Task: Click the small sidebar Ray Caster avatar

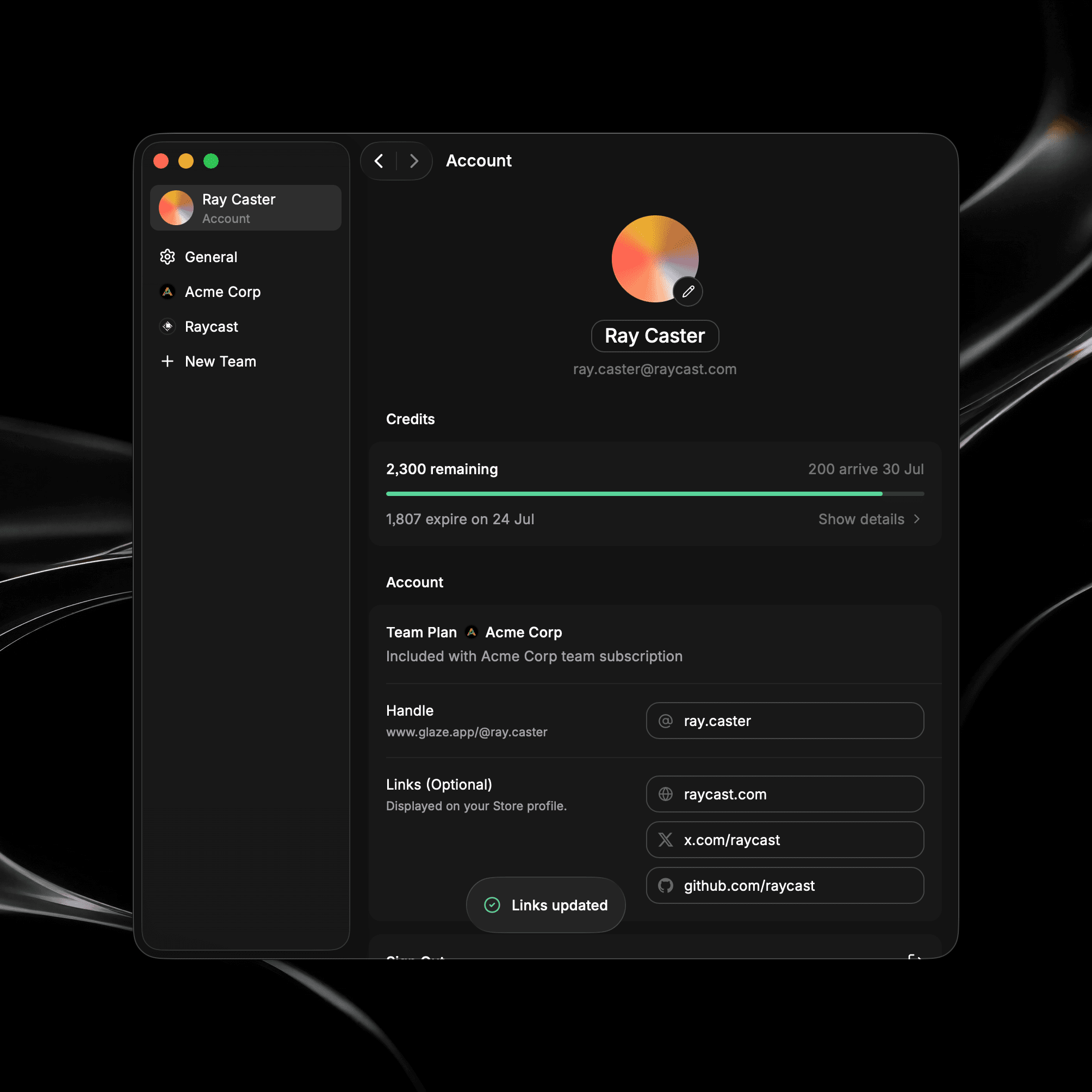Action: 176,207
